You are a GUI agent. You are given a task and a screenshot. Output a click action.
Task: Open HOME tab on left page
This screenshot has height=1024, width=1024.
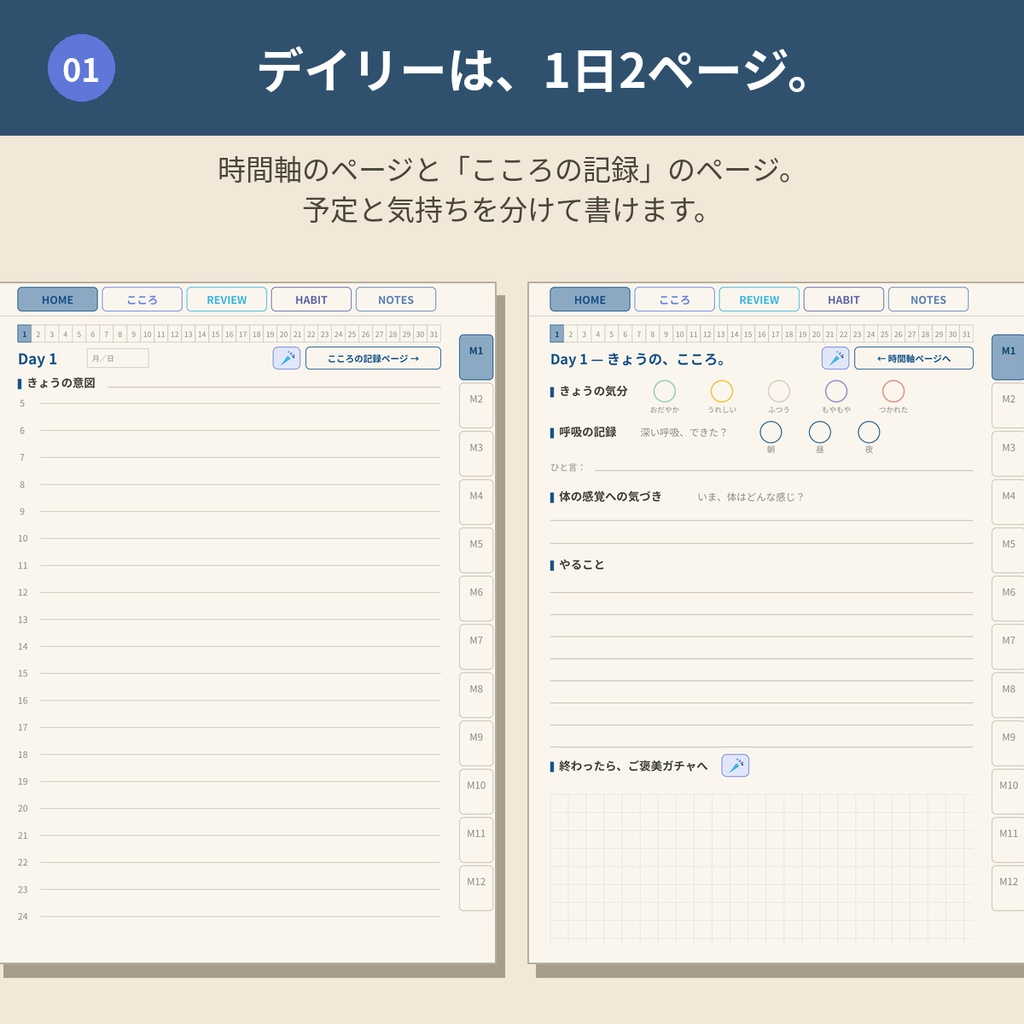[57, 300]
